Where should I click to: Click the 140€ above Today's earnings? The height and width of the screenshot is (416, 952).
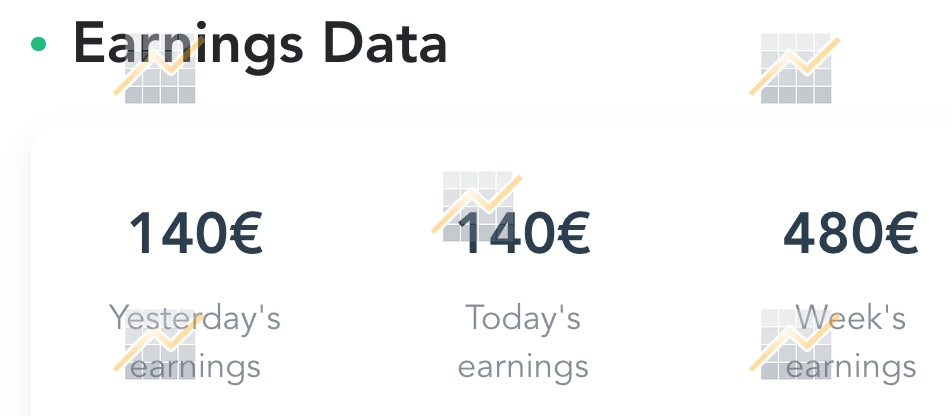pos(523,233)
